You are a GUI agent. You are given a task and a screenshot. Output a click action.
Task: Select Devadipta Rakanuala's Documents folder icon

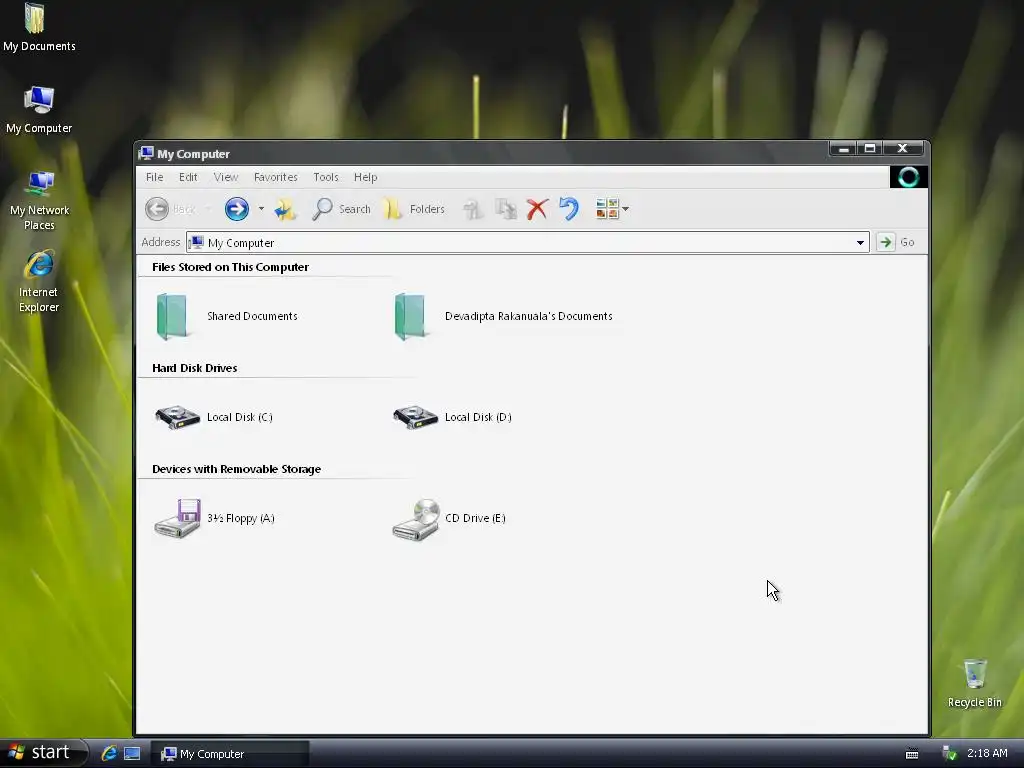[x=410, y=317]
